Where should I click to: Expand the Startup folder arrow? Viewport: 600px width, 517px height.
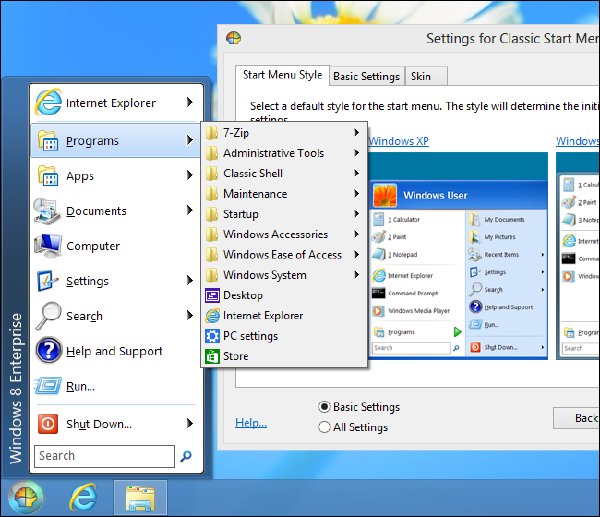(x=357, y=214)
